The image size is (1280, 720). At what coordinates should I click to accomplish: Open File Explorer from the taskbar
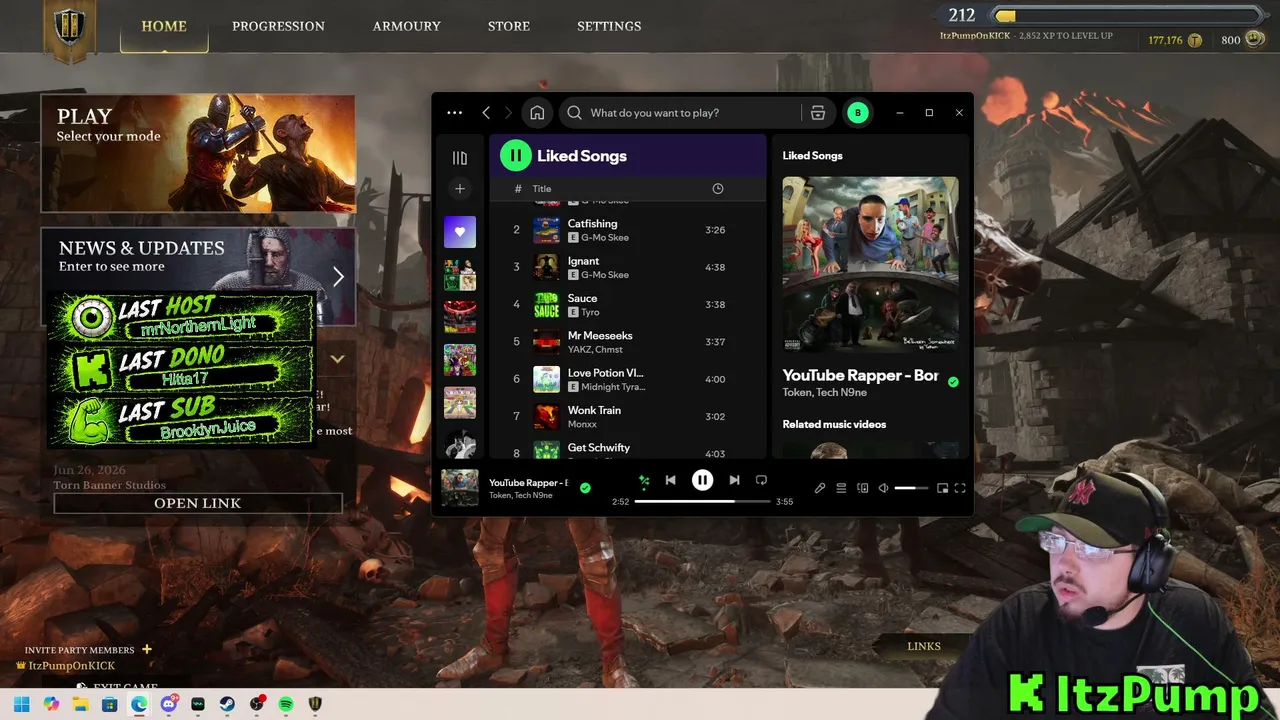coord(80,704)
